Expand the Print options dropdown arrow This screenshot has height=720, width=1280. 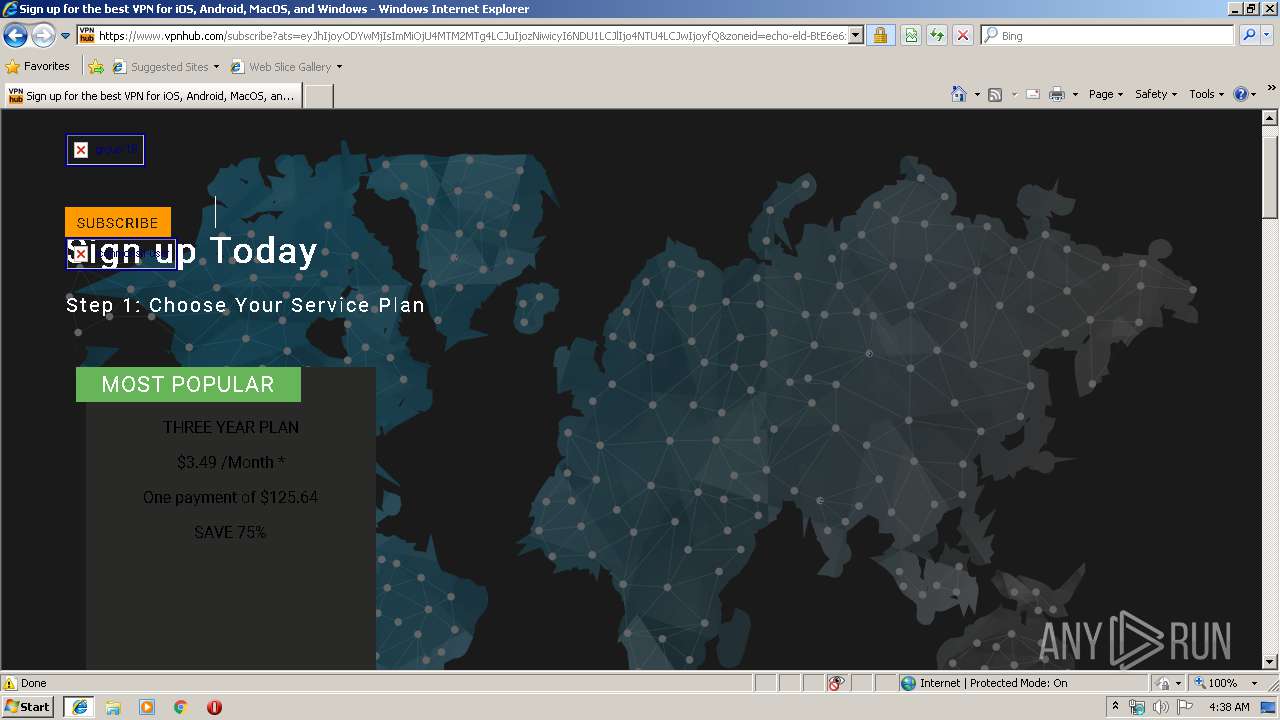tap(1075, 94)
